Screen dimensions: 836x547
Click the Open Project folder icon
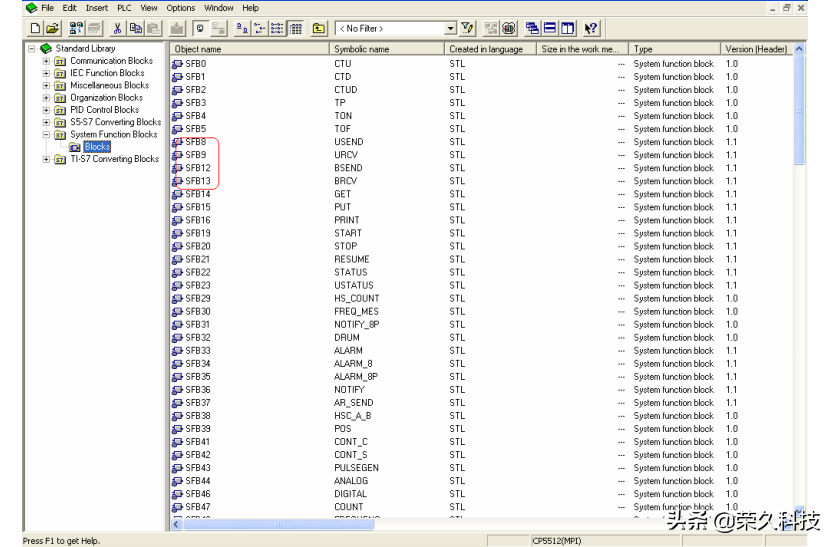[x=52, y=29]
